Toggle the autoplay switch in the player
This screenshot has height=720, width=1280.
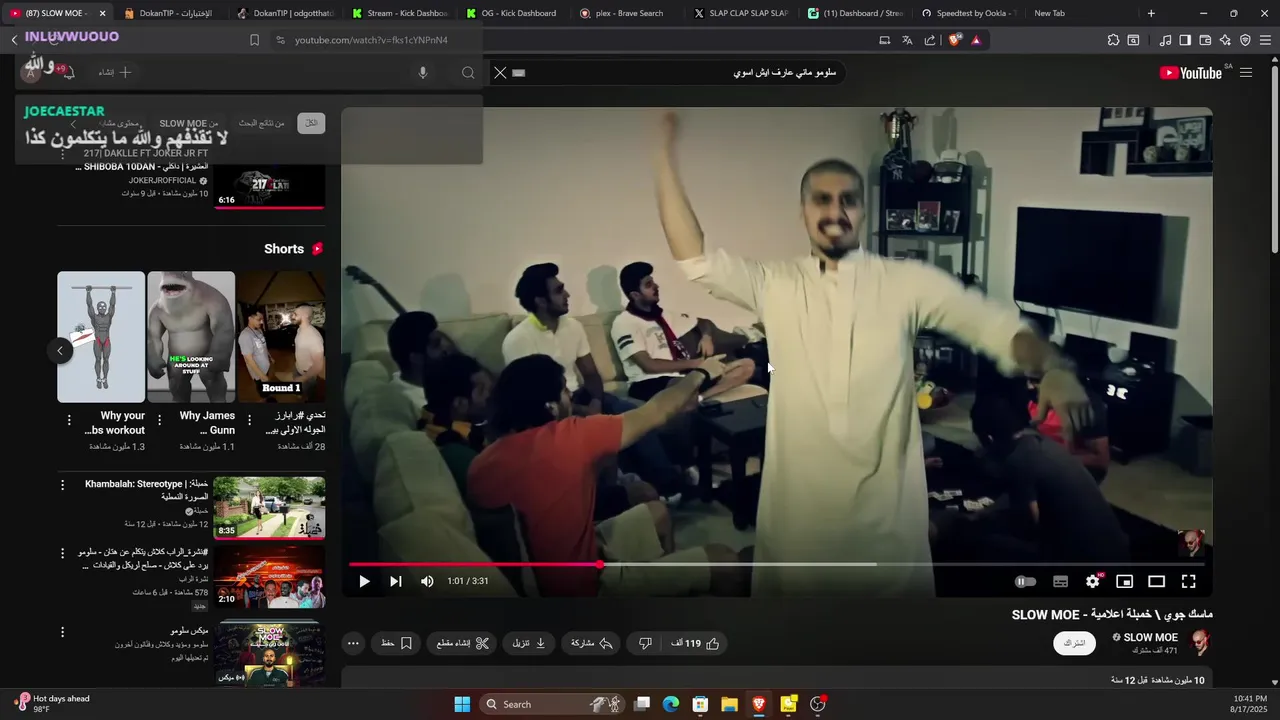click(1025, 581)
